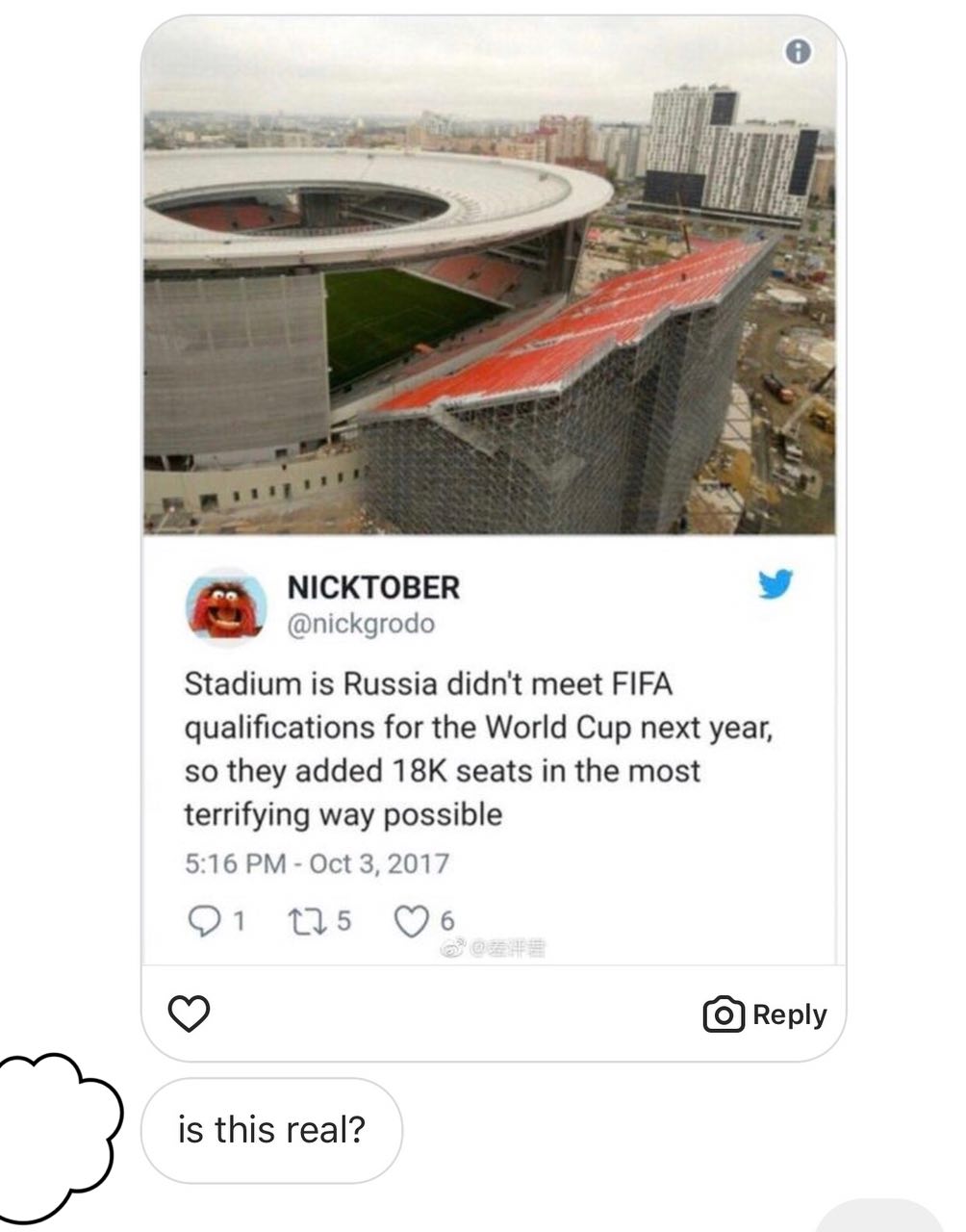The image size is (966, 1232).
Task: Tap the info icon on the stadium photo
Action: click(x=798, y=52)
